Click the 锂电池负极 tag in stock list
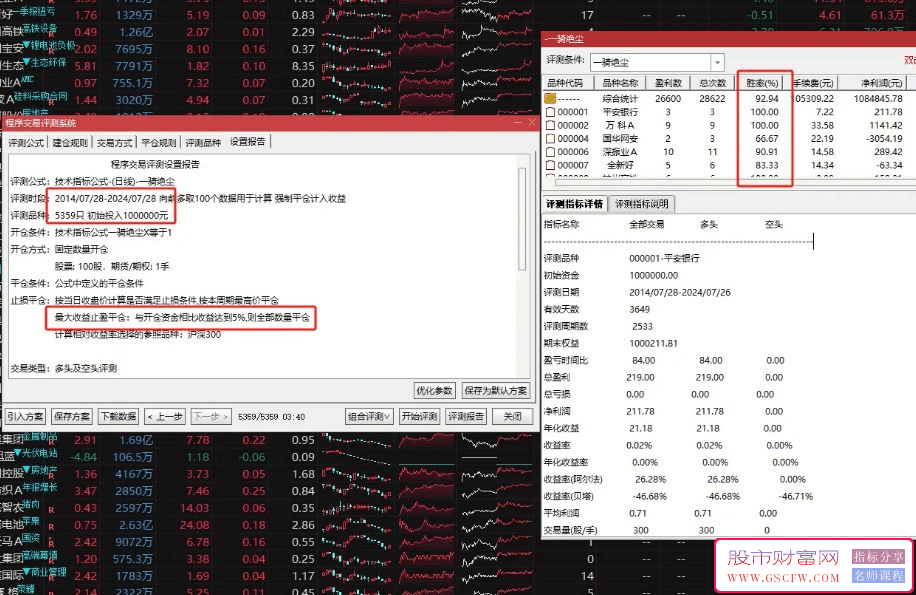916x595 pixels. click(53, 44)
